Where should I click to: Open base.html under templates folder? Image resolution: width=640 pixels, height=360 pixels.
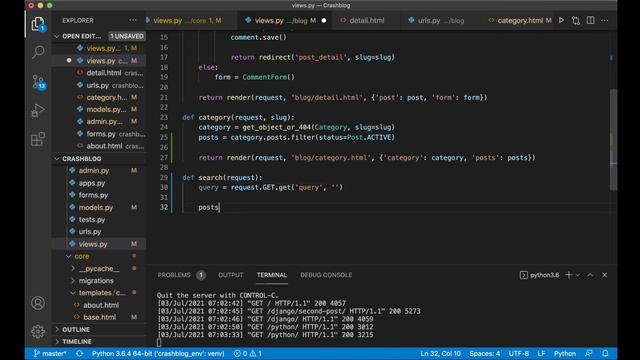pyautogui.click(x=99, y=317)
